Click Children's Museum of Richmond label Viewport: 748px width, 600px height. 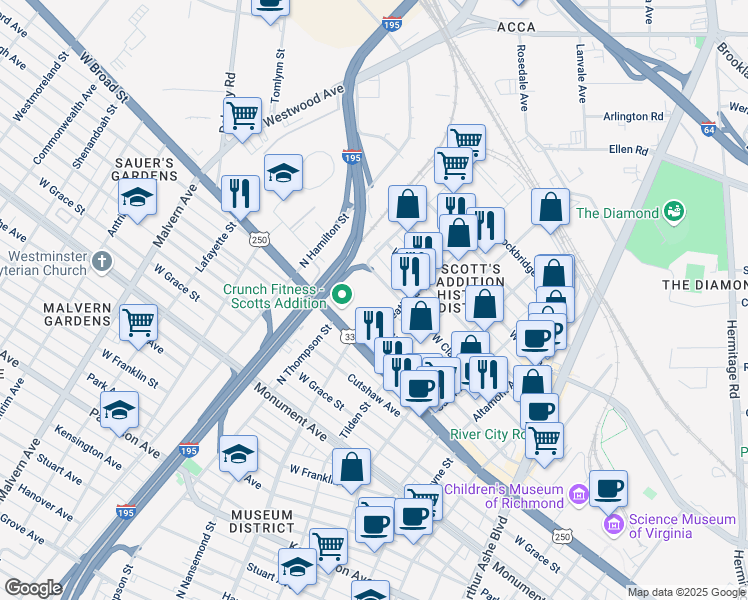tap(504, 496)
